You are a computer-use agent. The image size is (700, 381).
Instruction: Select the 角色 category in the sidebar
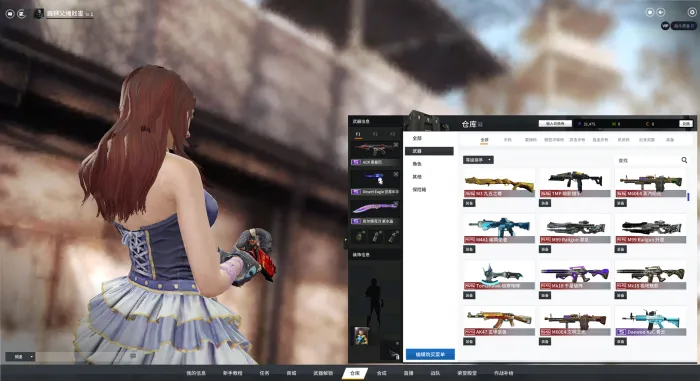coord(417,164)
